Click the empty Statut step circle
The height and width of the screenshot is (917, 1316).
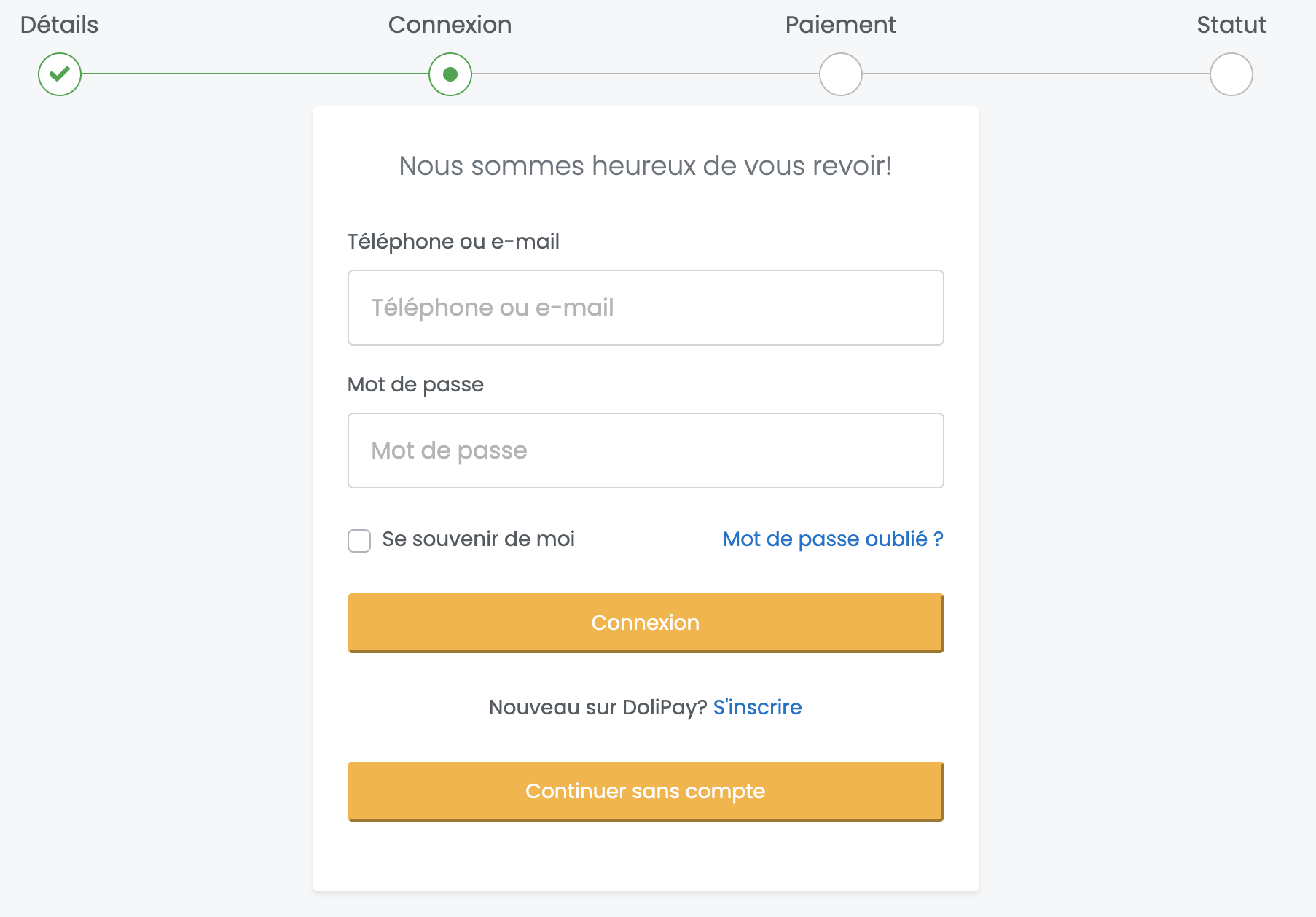pyautogui.click(x=1231, y=74)
